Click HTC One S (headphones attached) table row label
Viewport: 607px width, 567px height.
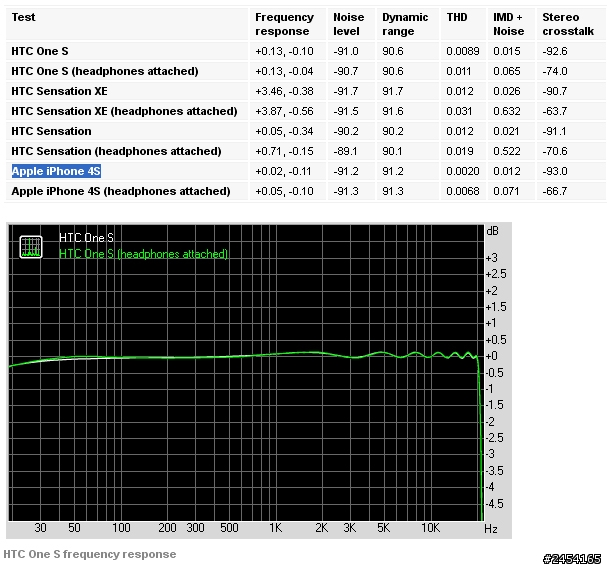[x=105, y=71]
